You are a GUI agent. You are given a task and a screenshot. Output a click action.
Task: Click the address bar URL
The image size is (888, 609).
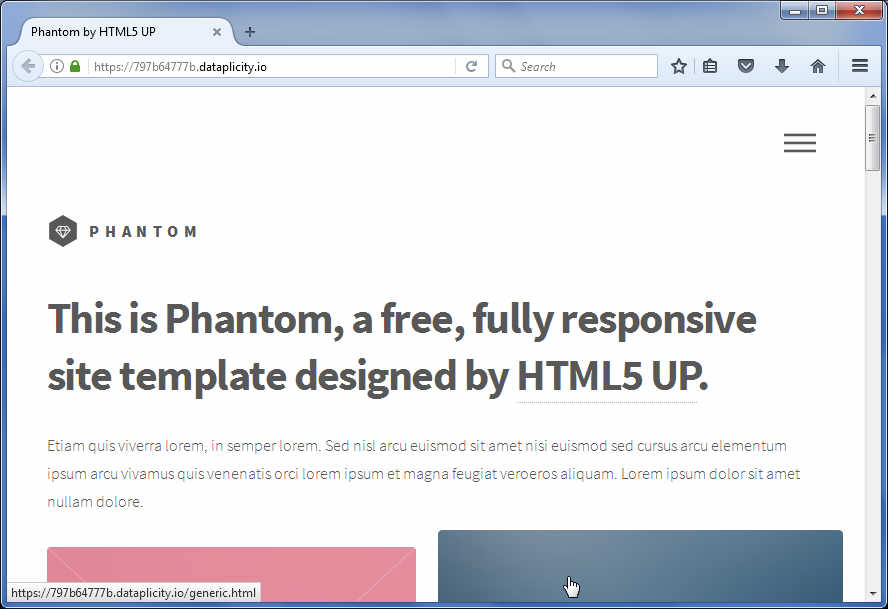coord(270,67)
